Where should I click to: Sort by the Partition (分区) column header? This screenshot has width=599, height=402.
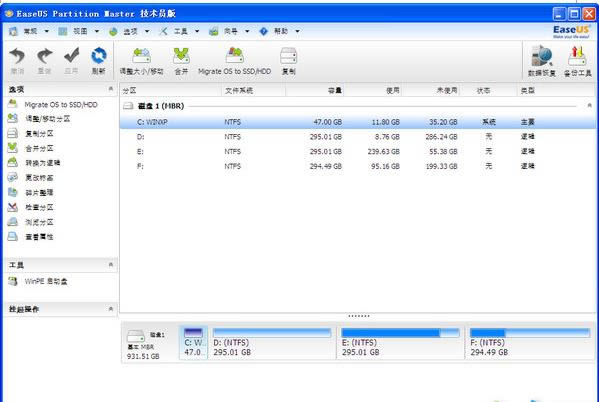170,91
